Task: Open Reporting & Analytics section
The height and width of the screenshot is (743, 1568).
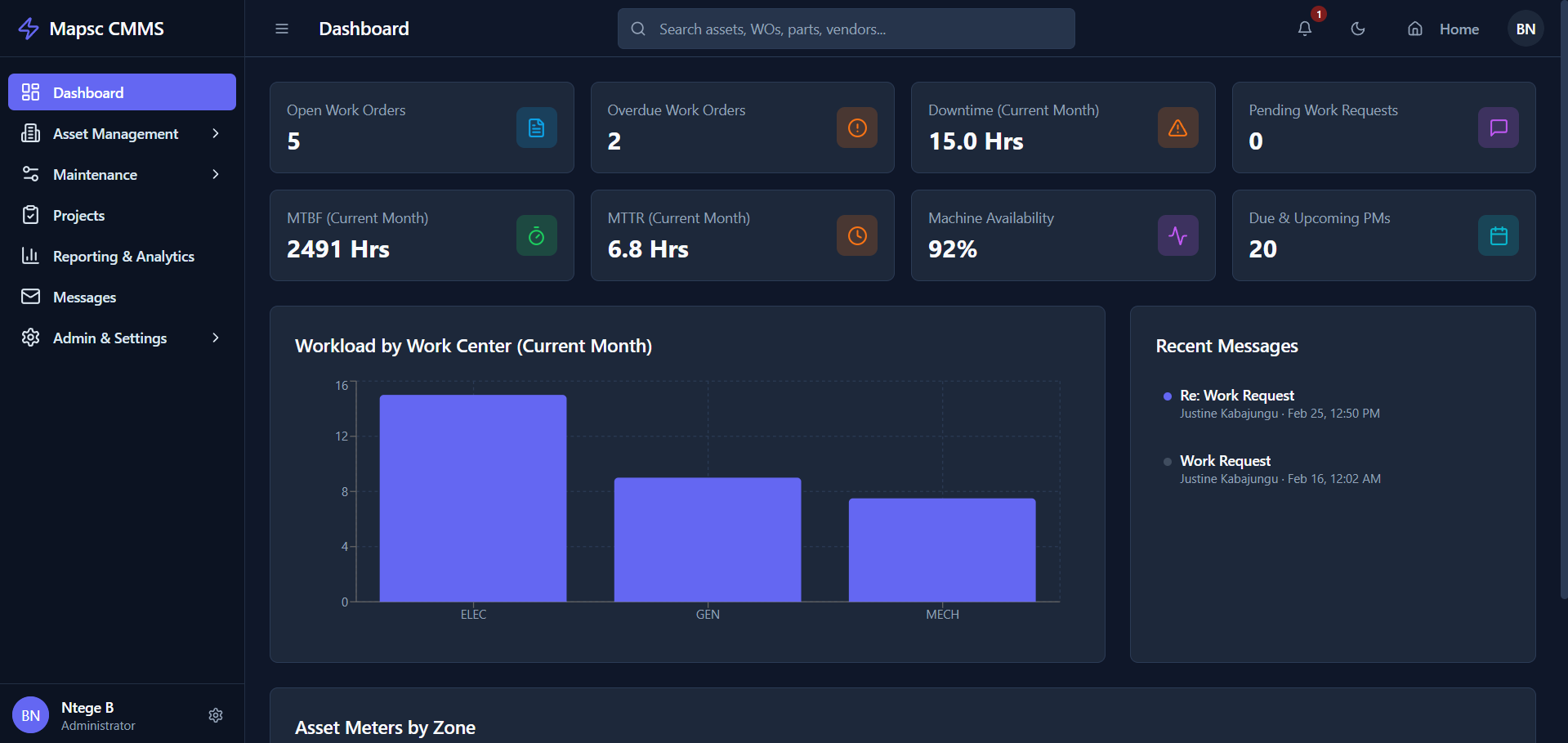Action: pyautogui.click(x=122, y=256)
